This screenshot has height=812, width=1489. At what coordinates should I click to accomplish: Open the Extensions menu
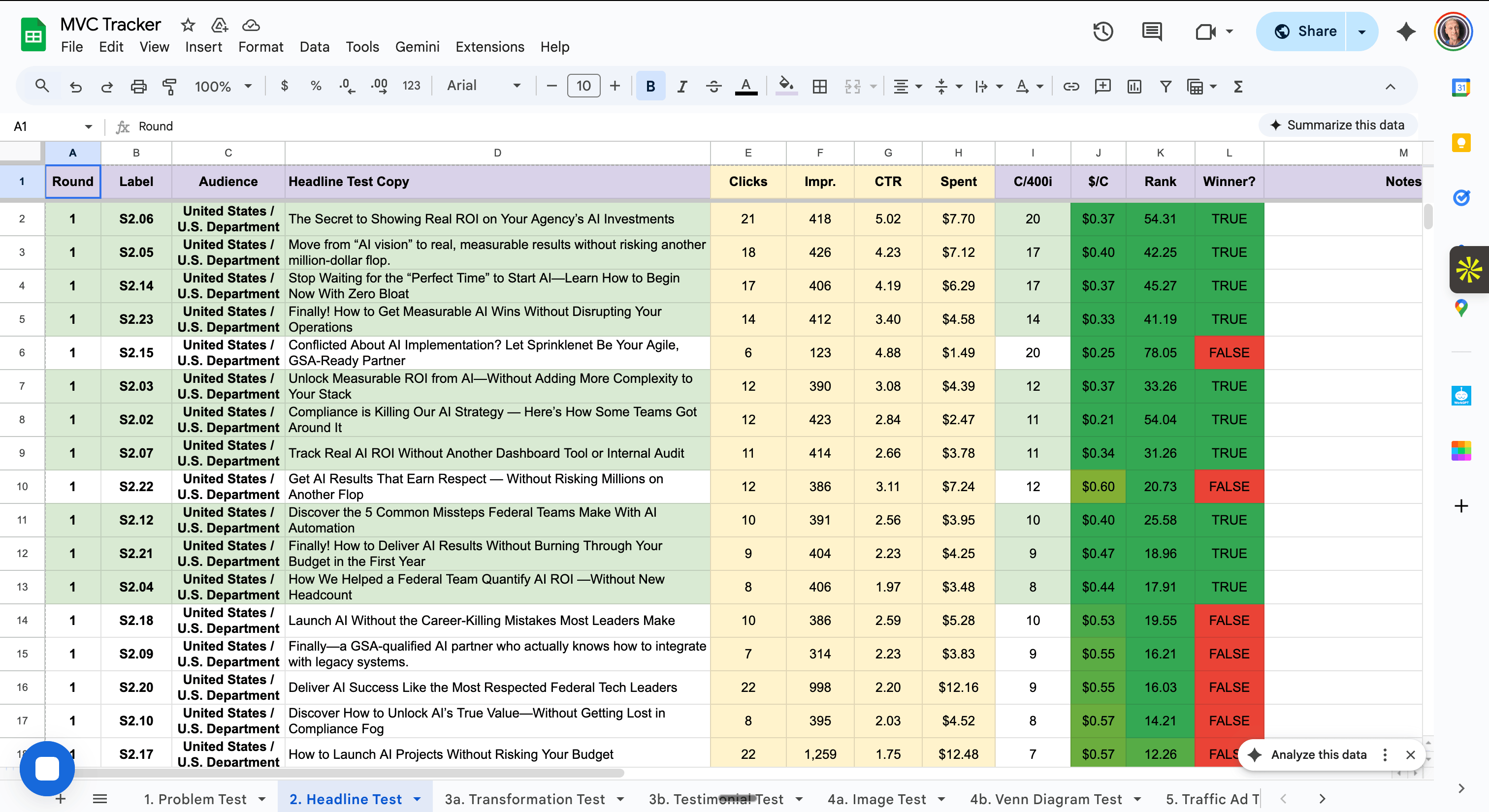coord(489,47)
